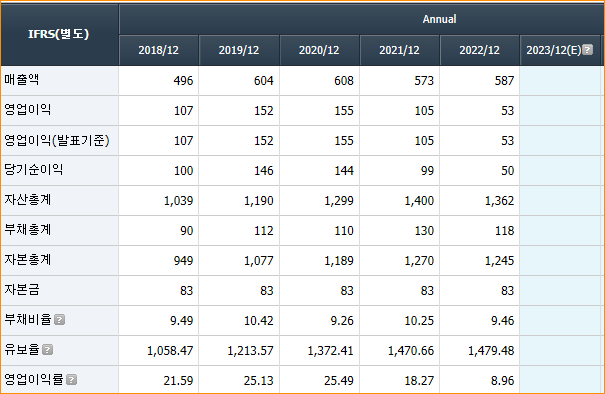
Task: Click the IFRS(별도) header cell
Action: [x=59, y=34]
